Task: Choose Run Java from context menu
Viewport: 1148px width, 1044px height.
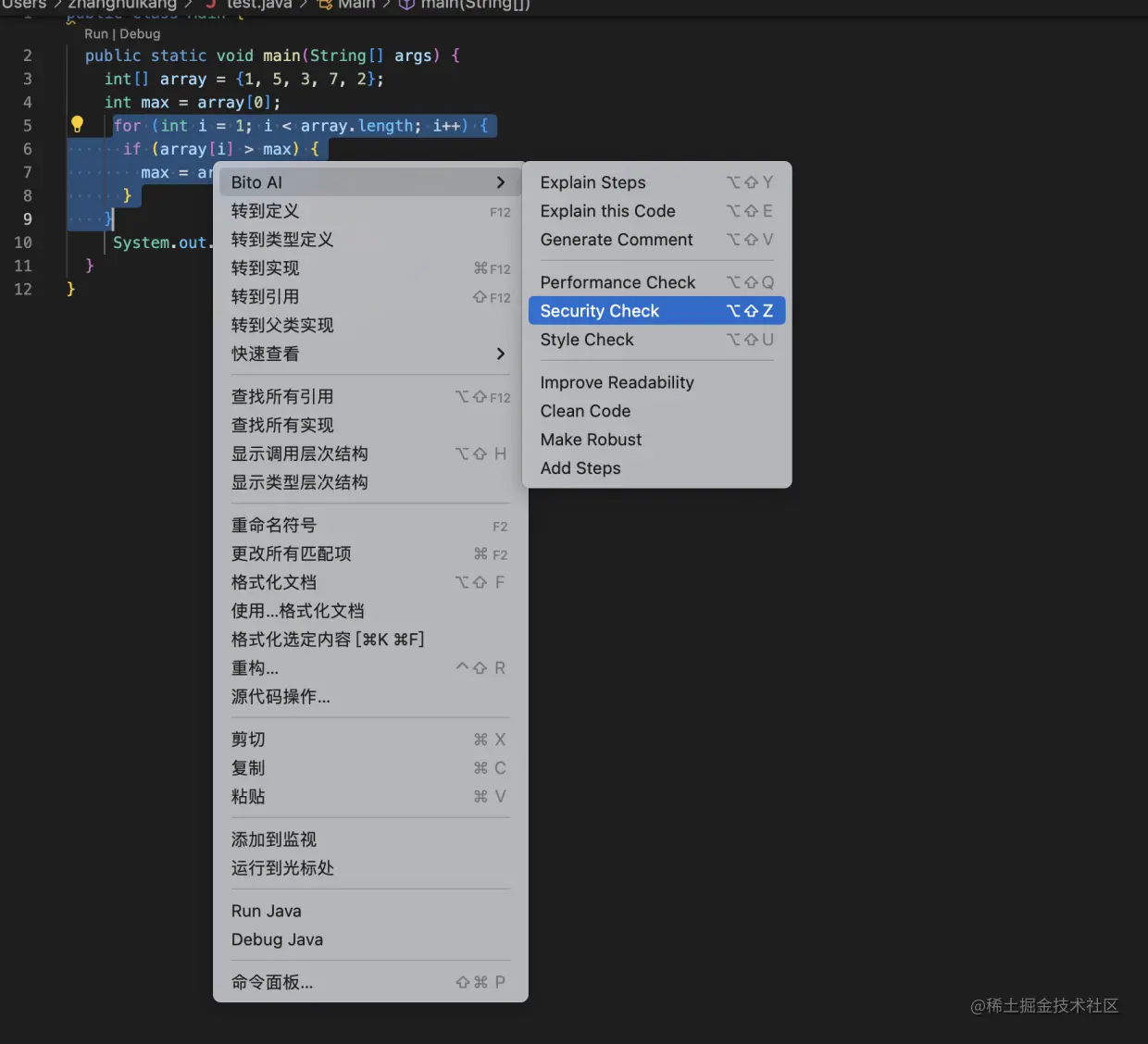Action: tap(370, 911)
